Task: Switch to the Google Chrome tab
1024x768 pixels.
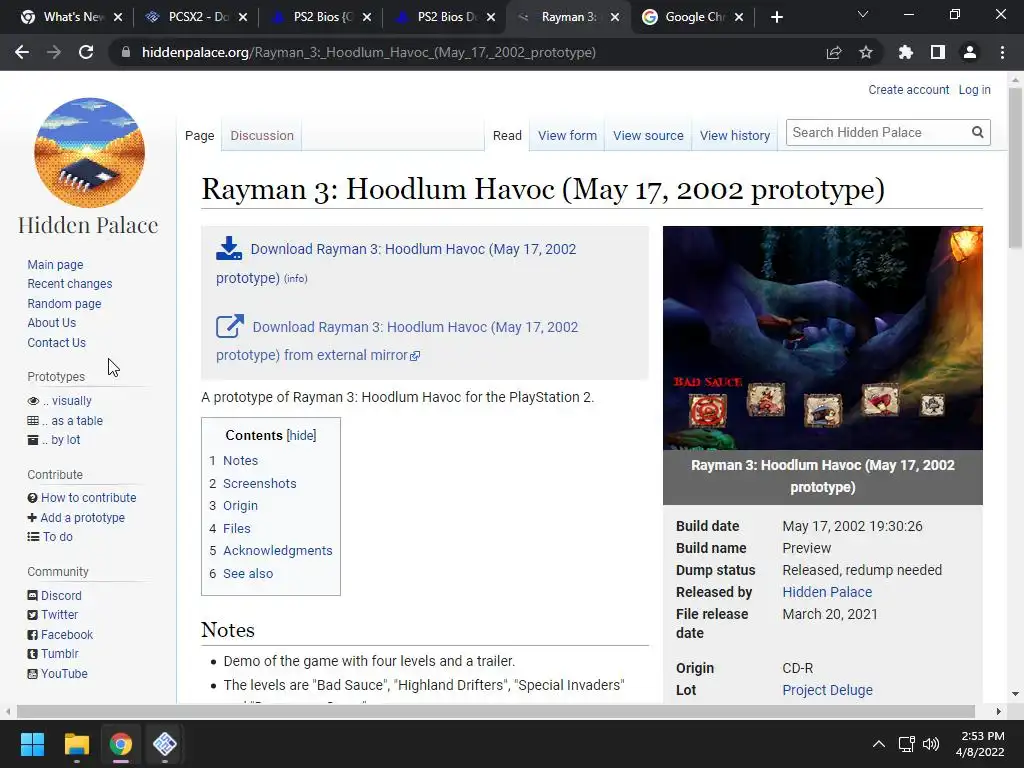Action: tap(694, 17)
